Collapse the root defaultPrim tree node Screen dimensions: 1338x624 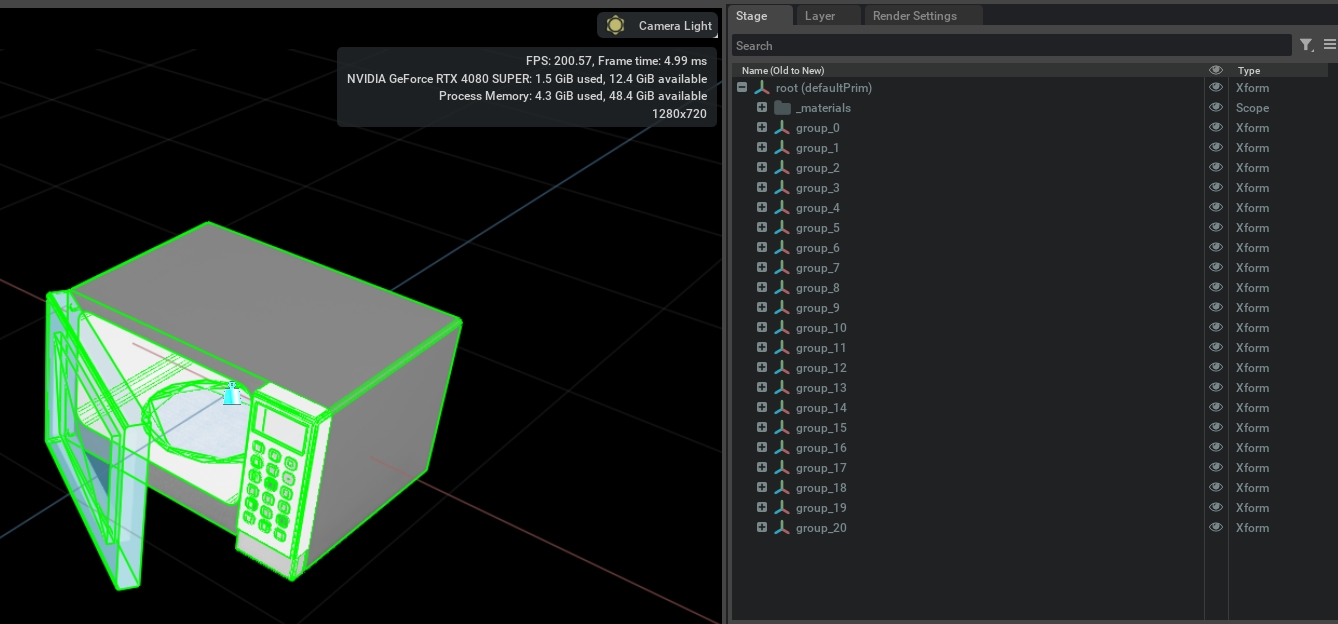742,88
